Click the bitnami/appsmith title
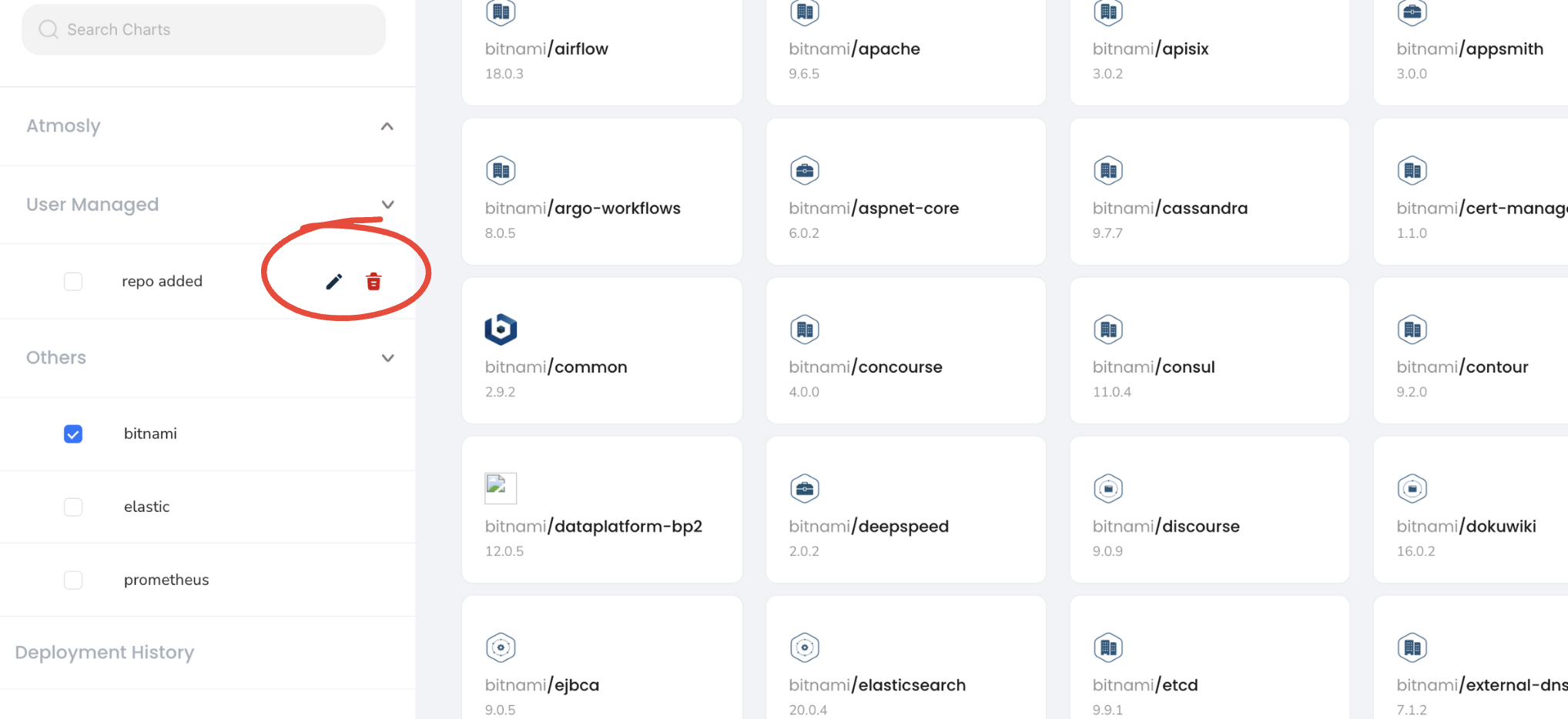This screenshot has height=719, width=1568. pos(1470,48)
